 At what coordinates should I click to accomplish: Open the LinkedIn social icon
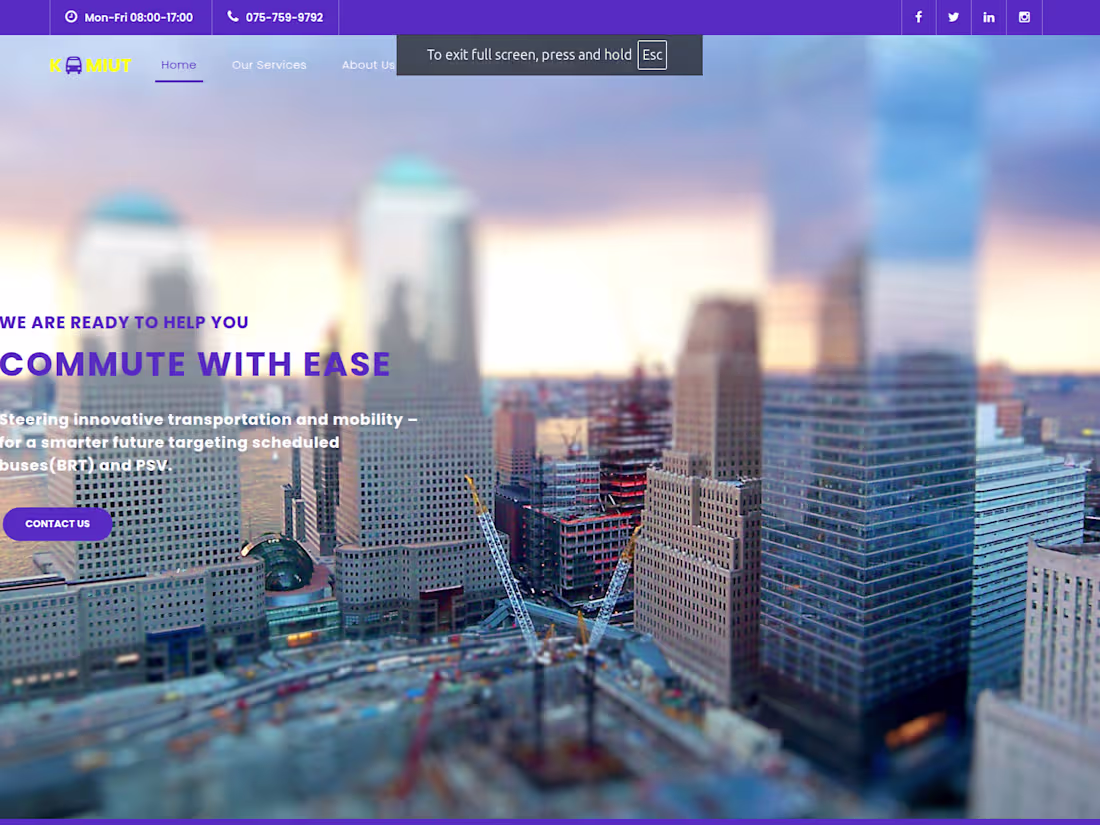988,17
